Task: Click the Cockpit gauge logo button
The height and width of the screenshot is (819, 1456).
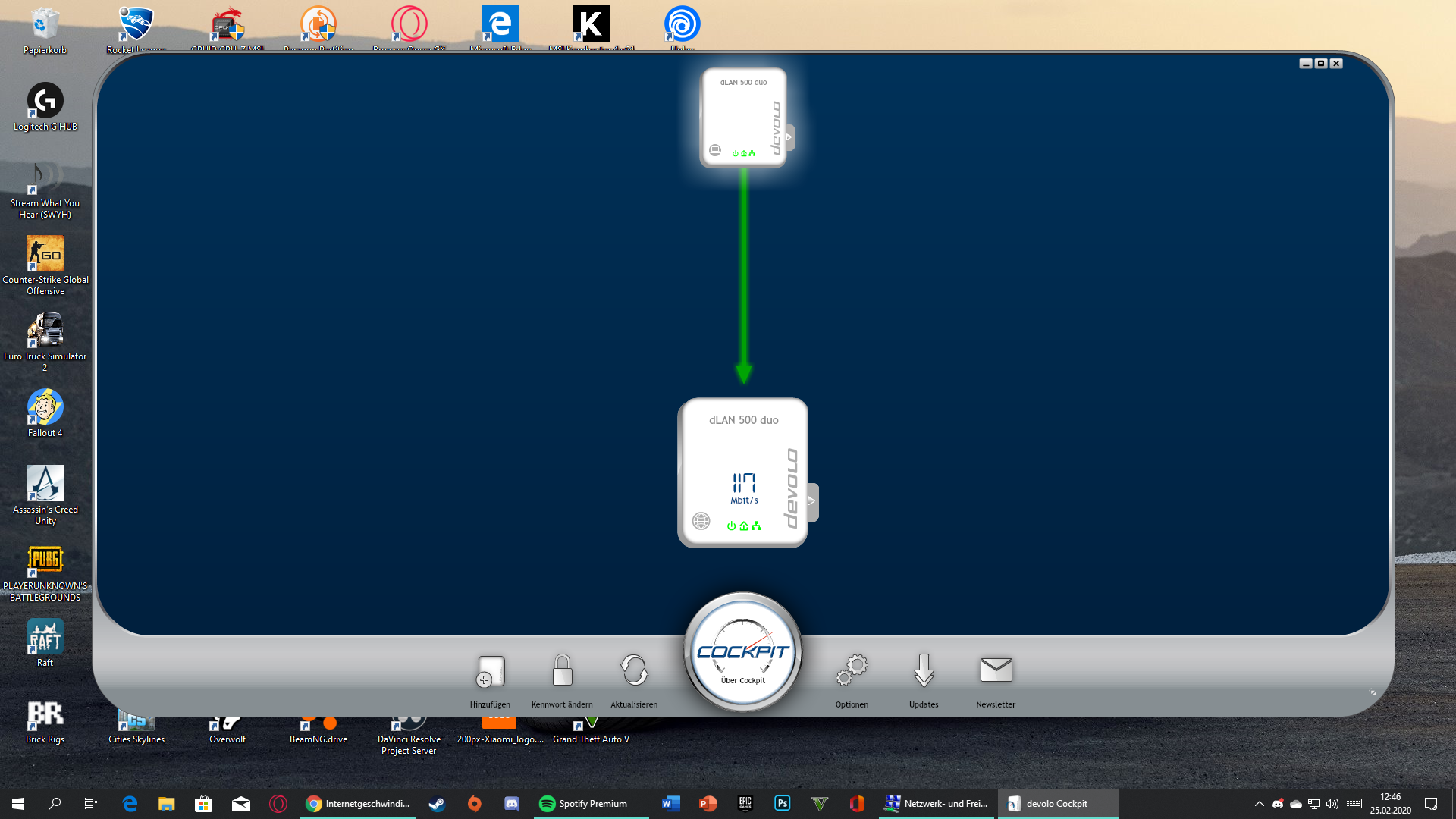Action: coord(743,653)
